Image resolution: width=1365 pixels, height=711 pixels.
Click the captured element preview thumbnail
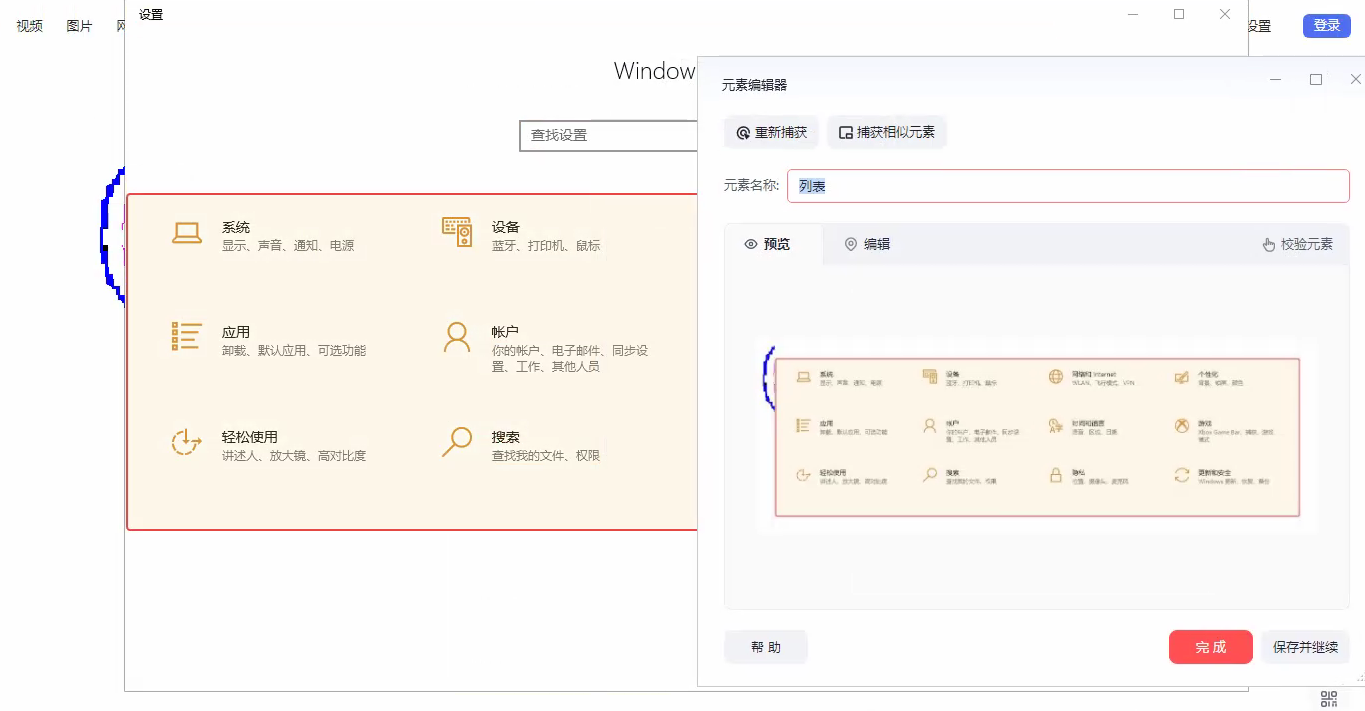coord(1037,436)
